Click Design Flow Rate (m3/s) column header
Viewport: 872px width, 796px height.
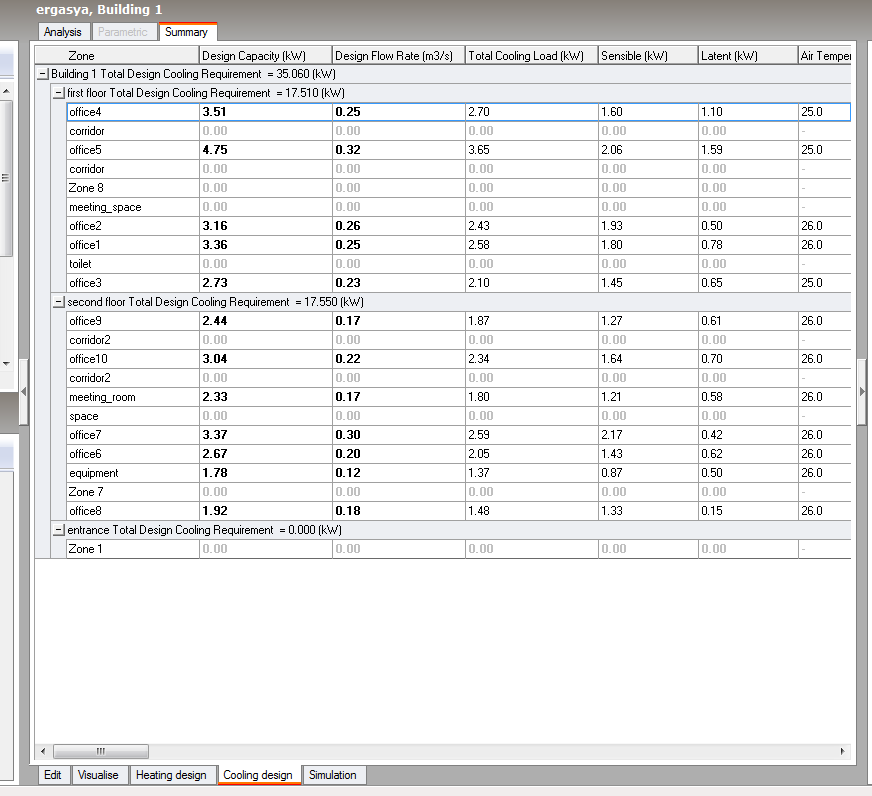pos(399,56)
